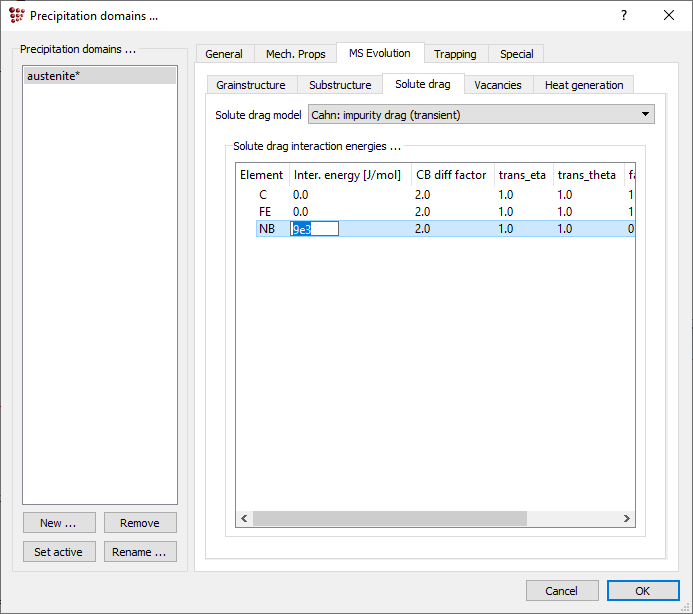The height and width of the screenshot is (614, 693).
Task: Open the Solute drag model dropdown
Action: coord(481,115)
